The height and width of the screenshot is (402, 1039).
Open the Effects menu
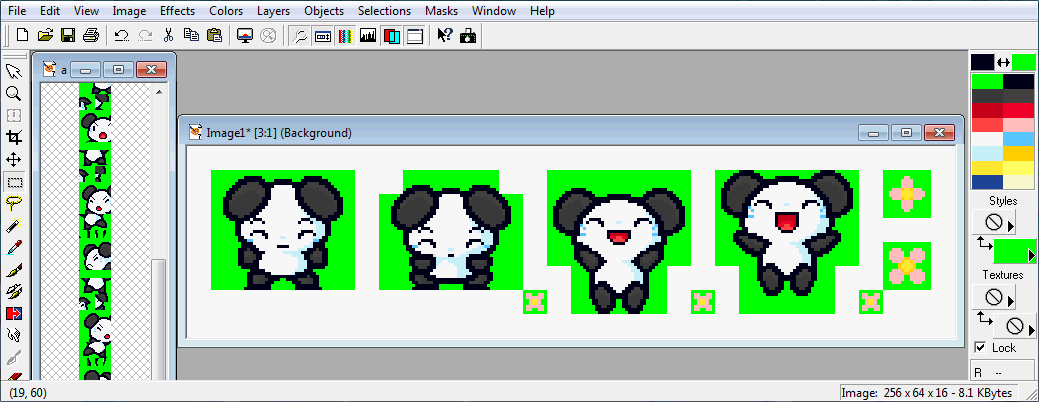(177, 11)
